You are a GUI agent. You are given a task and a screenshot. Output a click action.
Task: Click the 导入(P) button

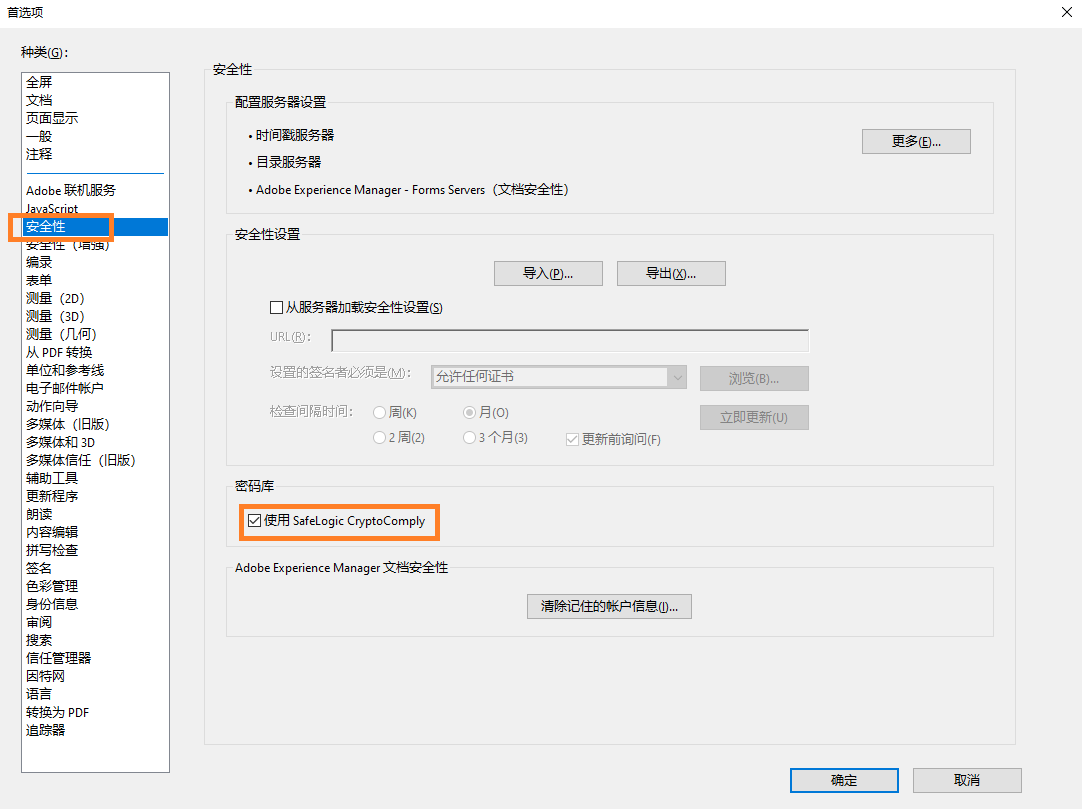(x=548, y=273)
